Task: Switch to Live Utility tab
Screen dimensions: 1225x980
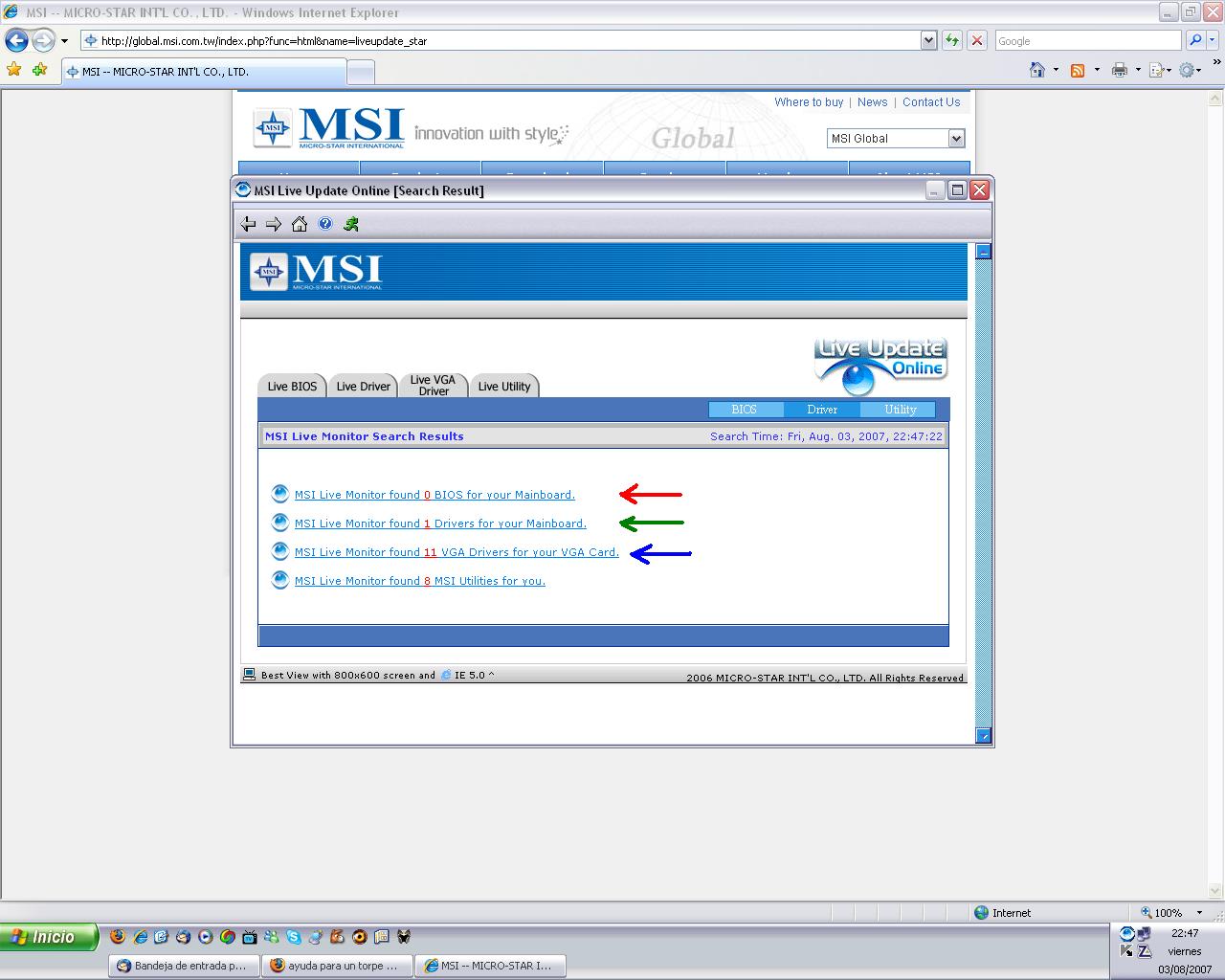Action: pos(504,386)
